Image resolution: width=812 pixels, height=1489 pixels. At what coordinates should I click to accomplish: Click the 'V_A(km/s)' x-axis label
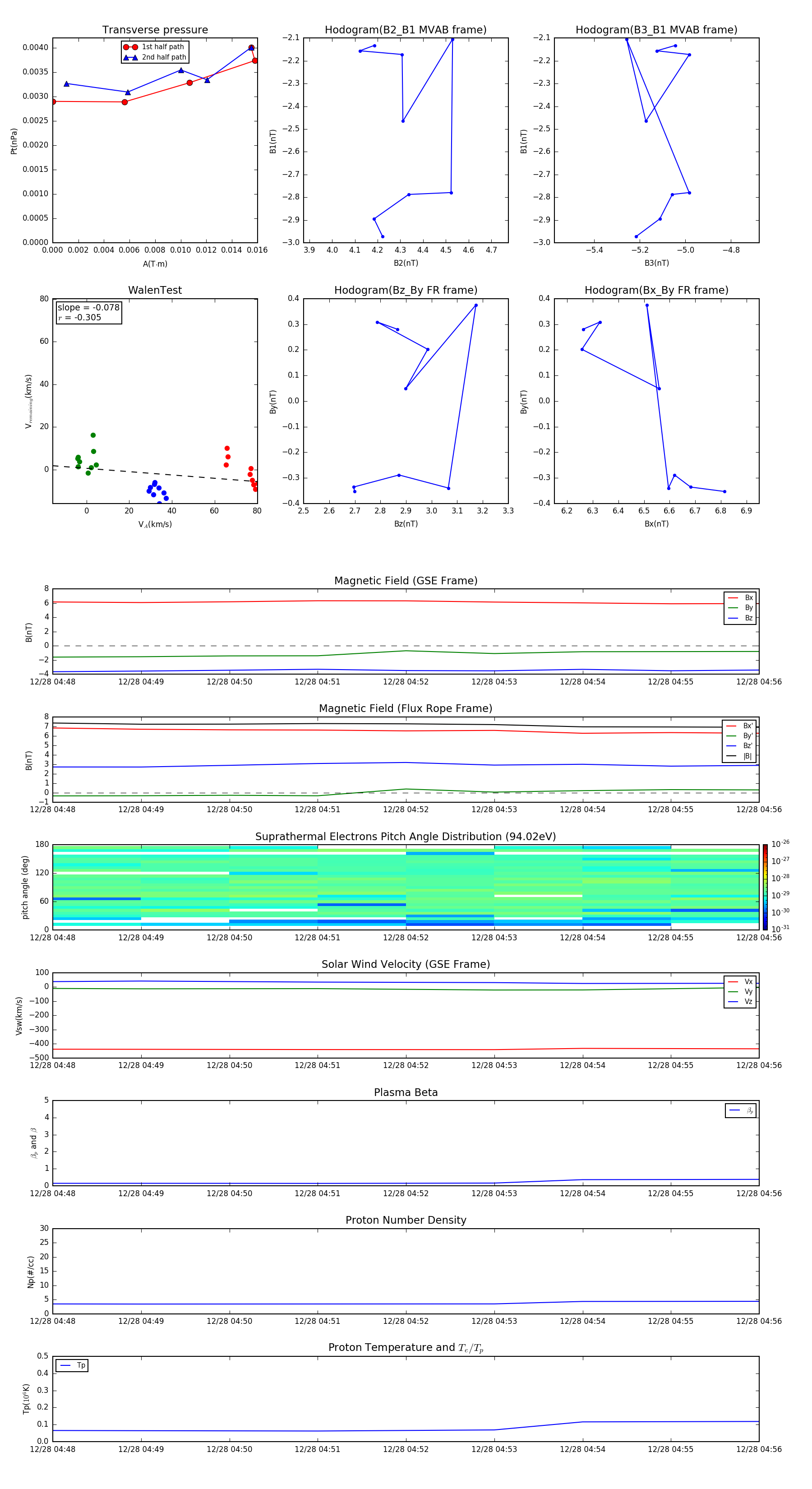click(x=155, y=524)
